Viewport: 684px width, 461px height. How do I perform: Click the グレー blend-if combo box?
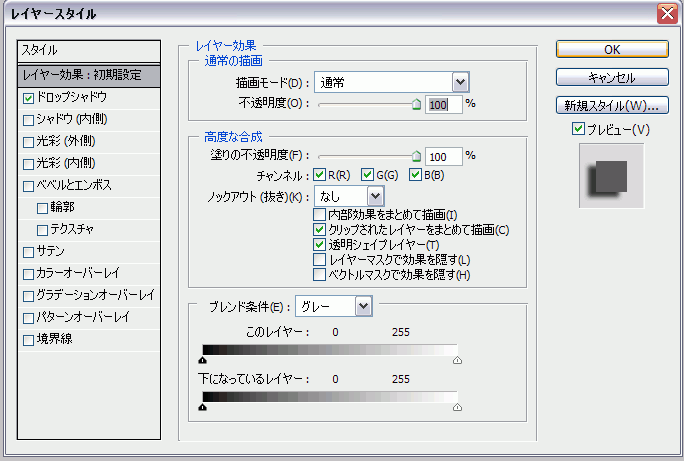334,306
